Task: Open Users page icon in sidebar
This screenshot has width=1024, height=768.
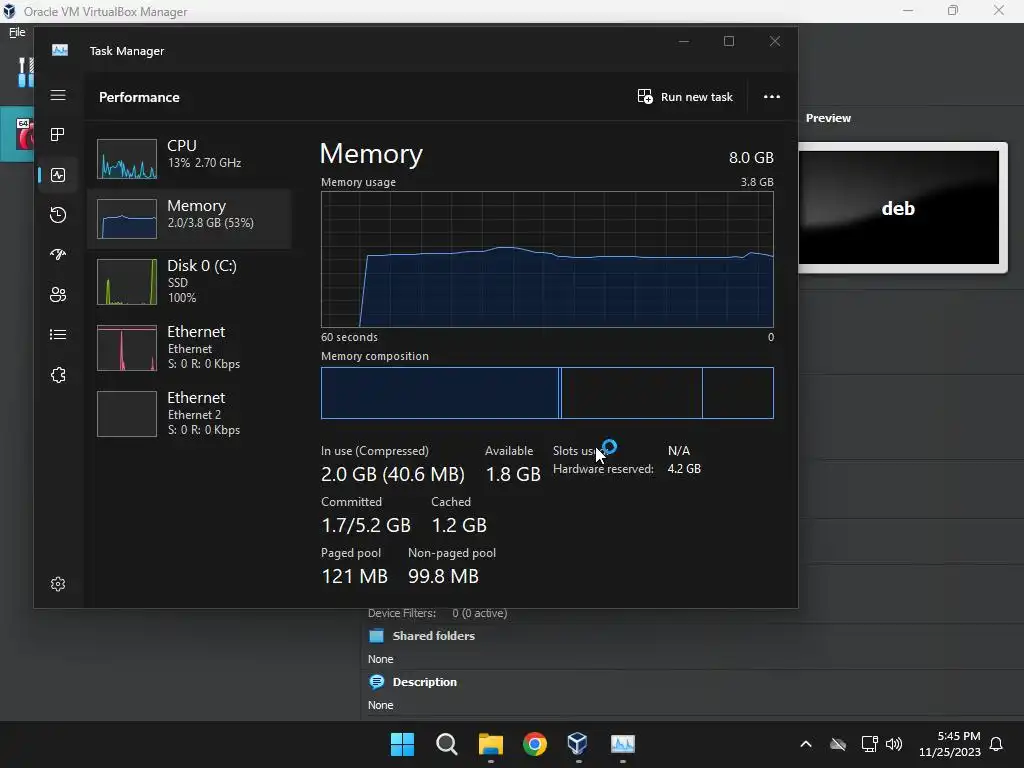Action: pos(58,295)
